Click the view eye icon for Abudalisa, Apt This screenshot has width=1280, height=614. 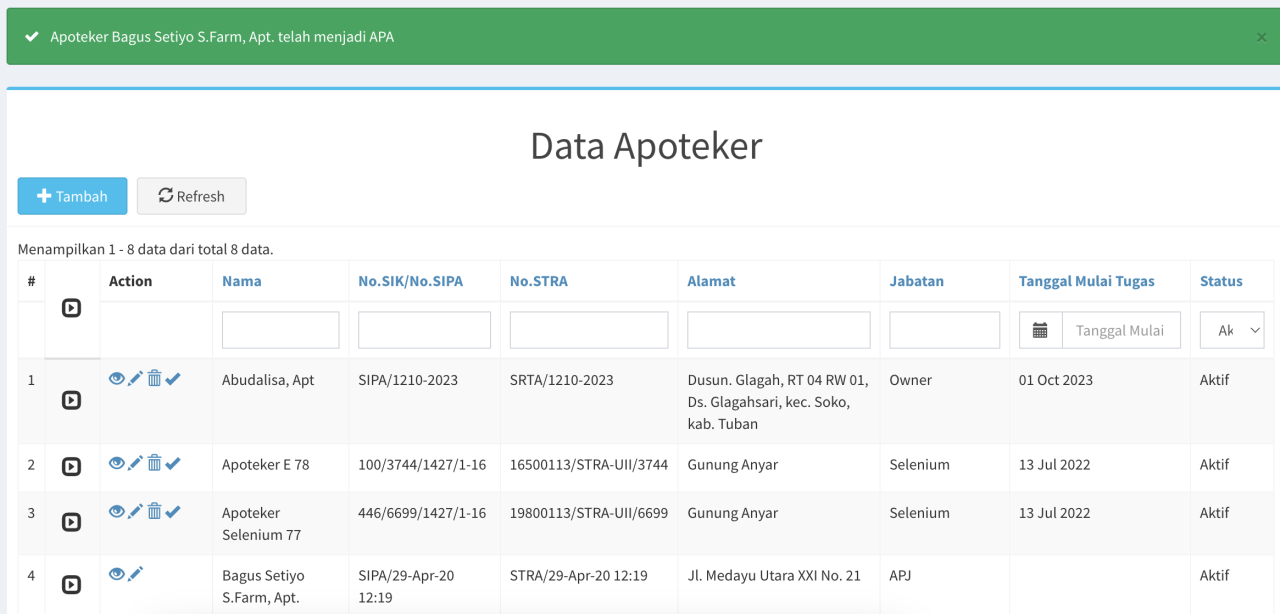point(117,379)
